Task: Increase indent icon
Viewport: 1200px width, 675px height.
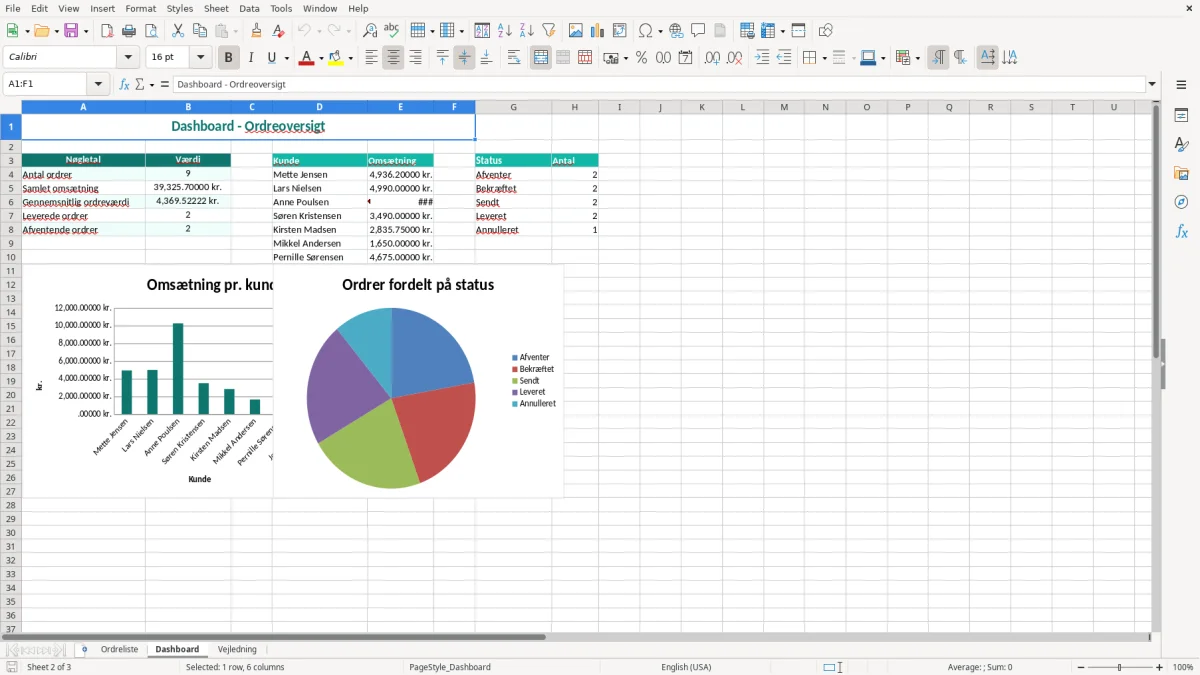Action: tap(762, 58)
